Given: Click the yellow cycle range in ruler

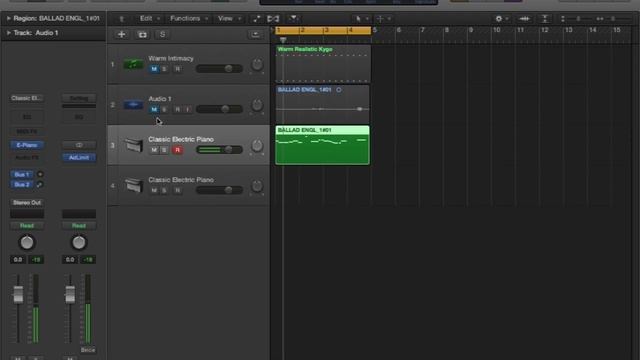Looking at the screenshot, I should (x=323, y=30).
